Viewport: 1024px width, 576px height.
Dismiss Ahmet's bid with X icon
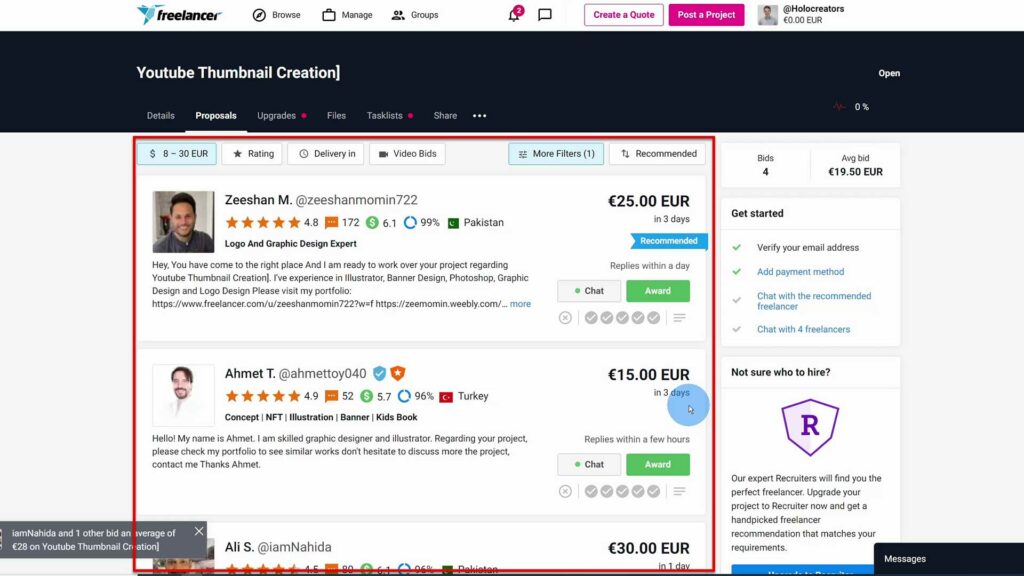566,491
